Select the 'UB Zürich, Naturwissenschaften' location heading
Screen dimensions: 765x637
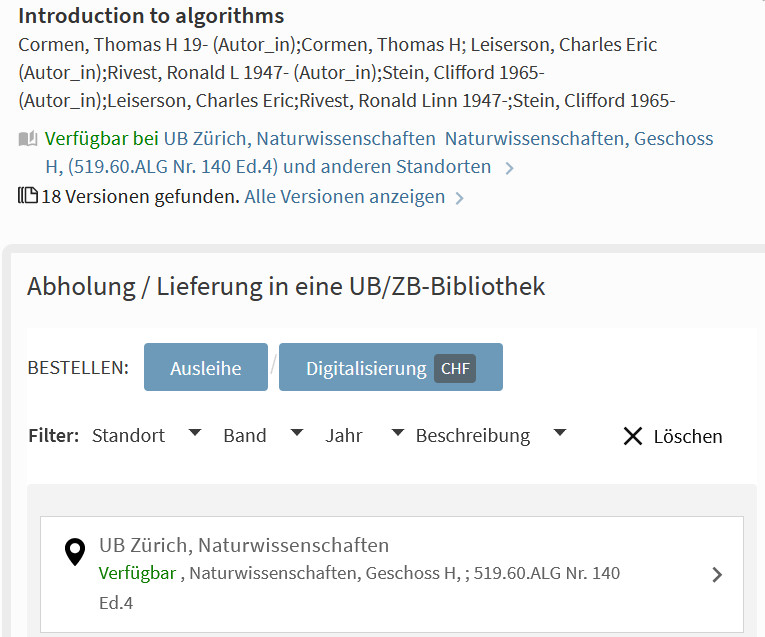244,545
